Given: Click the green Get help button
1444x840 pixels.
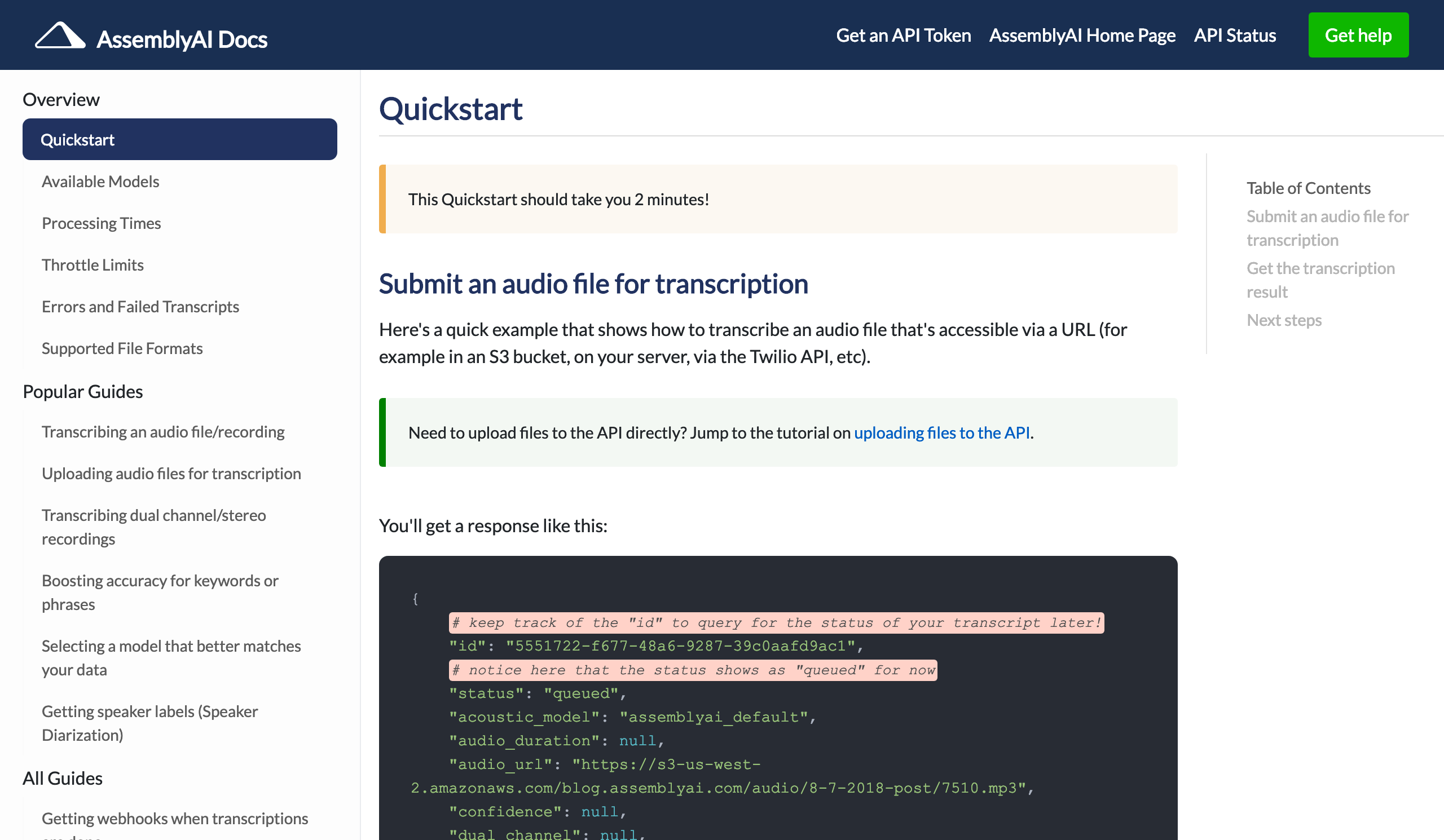Looking at the screenshot, I should [1358, 35].
